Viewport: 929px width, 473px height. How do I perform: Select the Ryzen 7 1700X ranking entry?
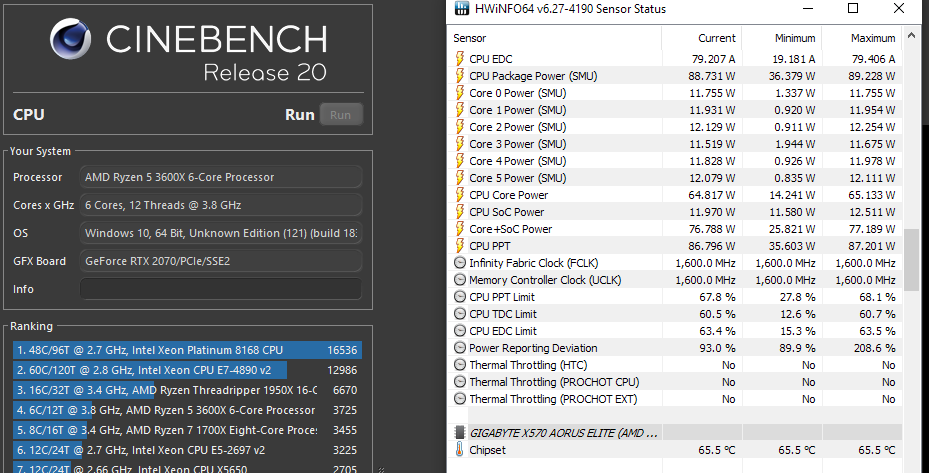click(187, 430)
